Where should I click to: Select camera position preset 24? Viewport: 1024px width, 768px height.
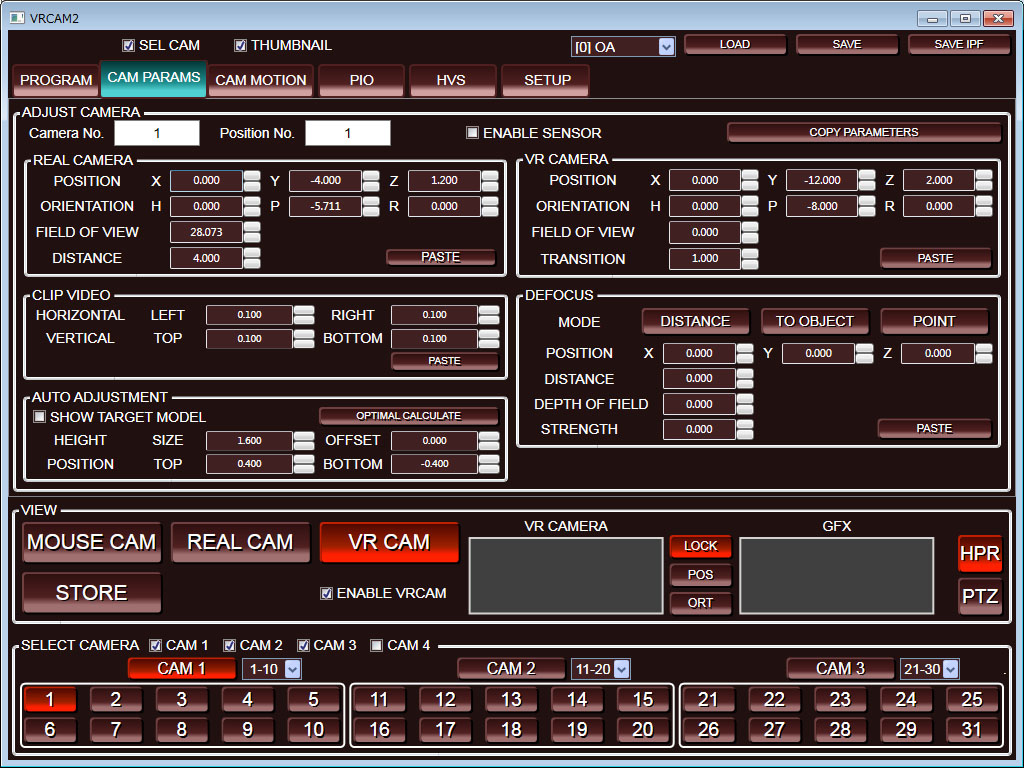(x=906, y=700)
